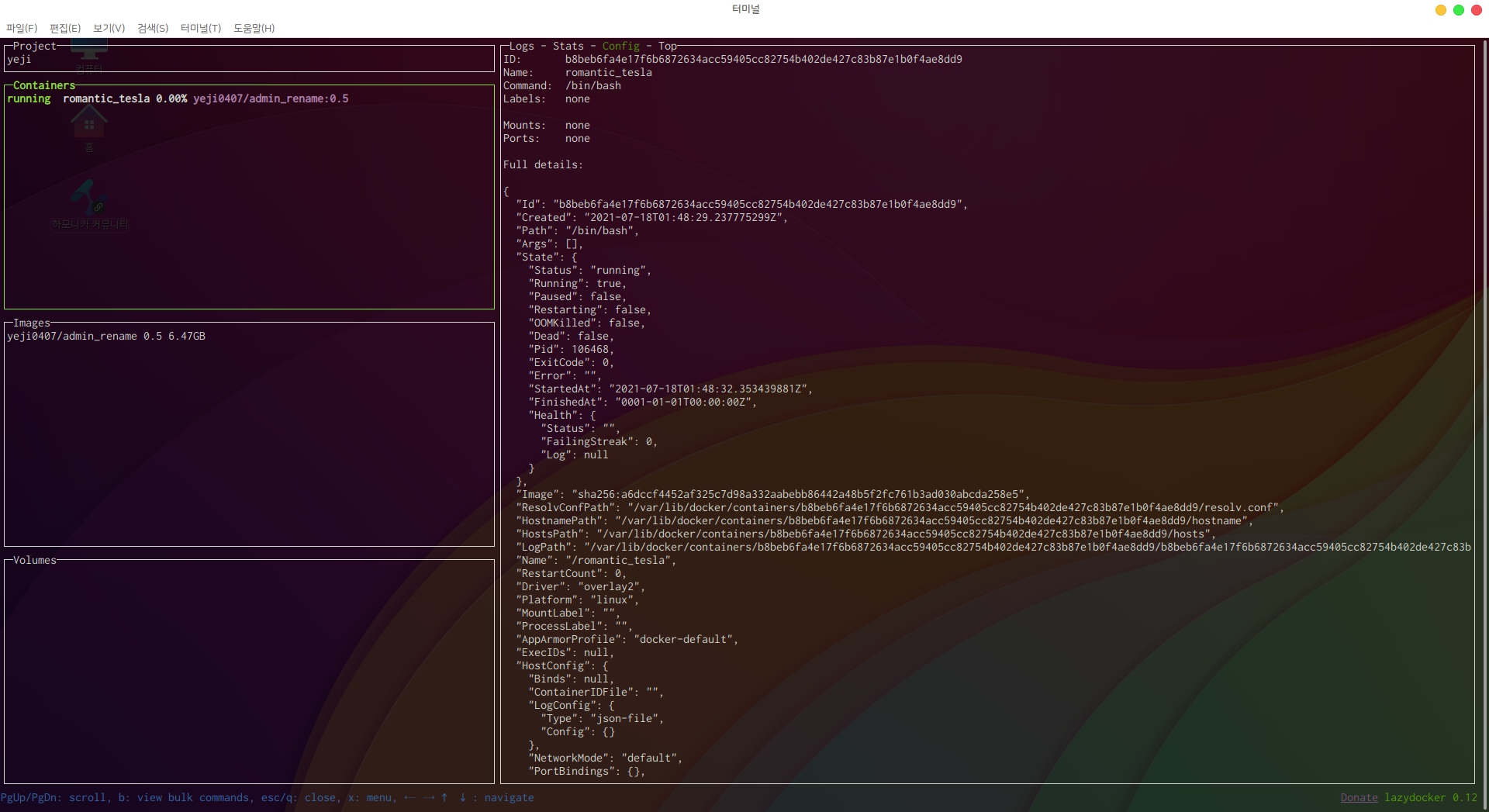Switch to the Top tab

[667, 47]
